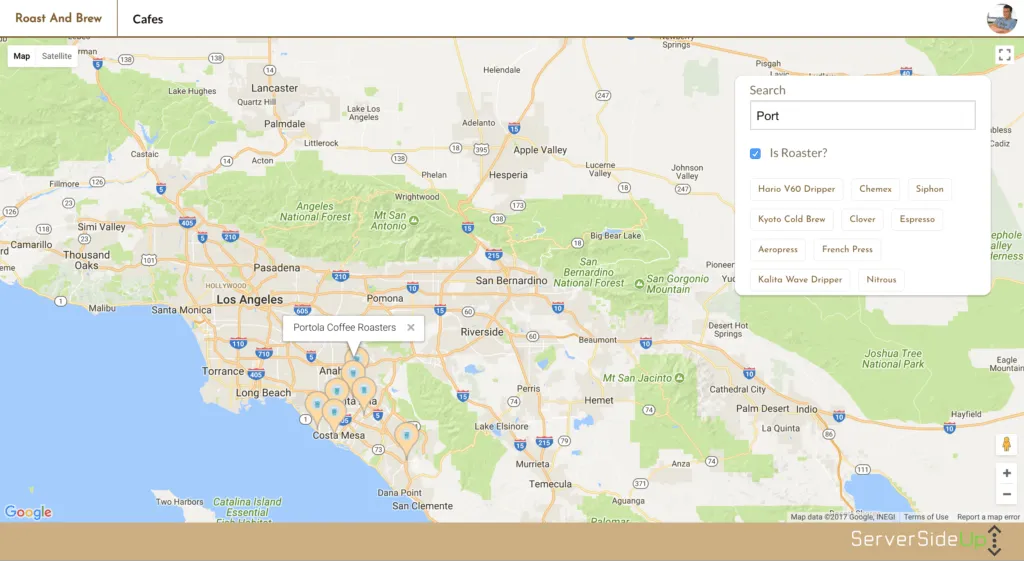Toggle the Hario V60 Dripper filter
The height and width of the screenshot is (561, 1024).
[x=796, y=189]
